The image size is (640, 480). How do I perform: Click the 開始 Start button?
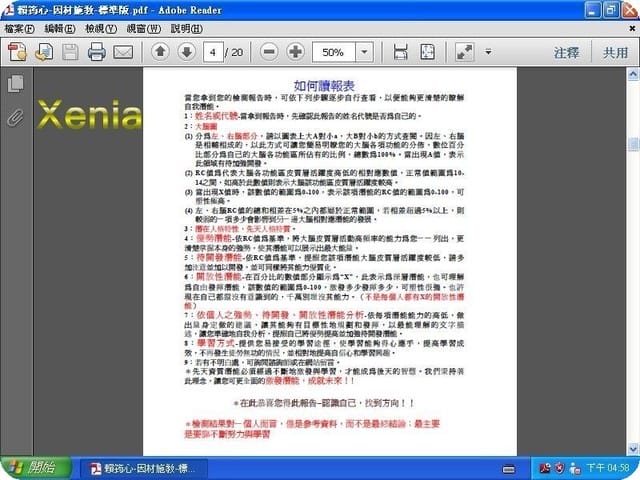point(36,468)
